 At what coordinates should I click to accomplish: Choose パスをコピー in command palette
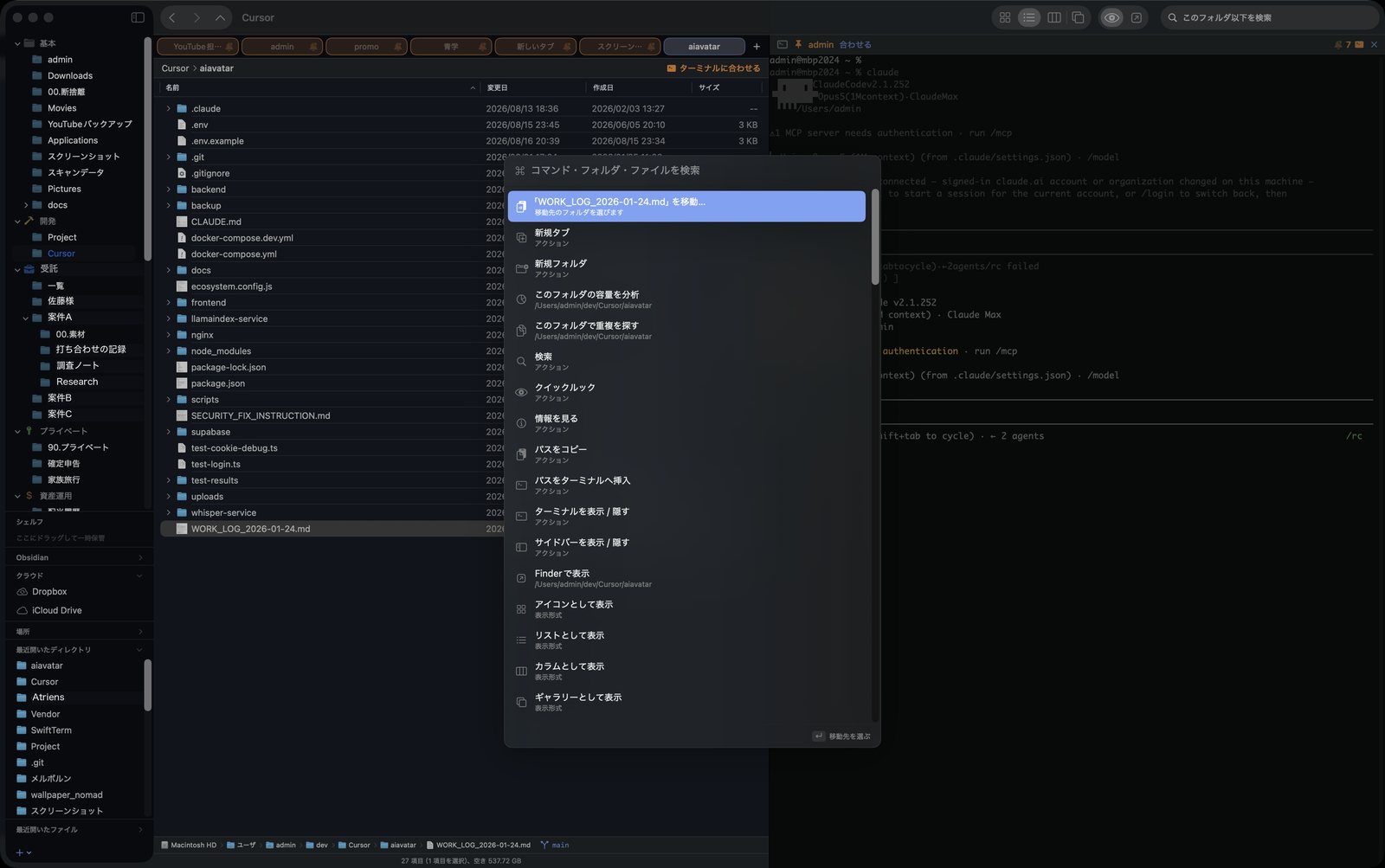coord(686,454)
